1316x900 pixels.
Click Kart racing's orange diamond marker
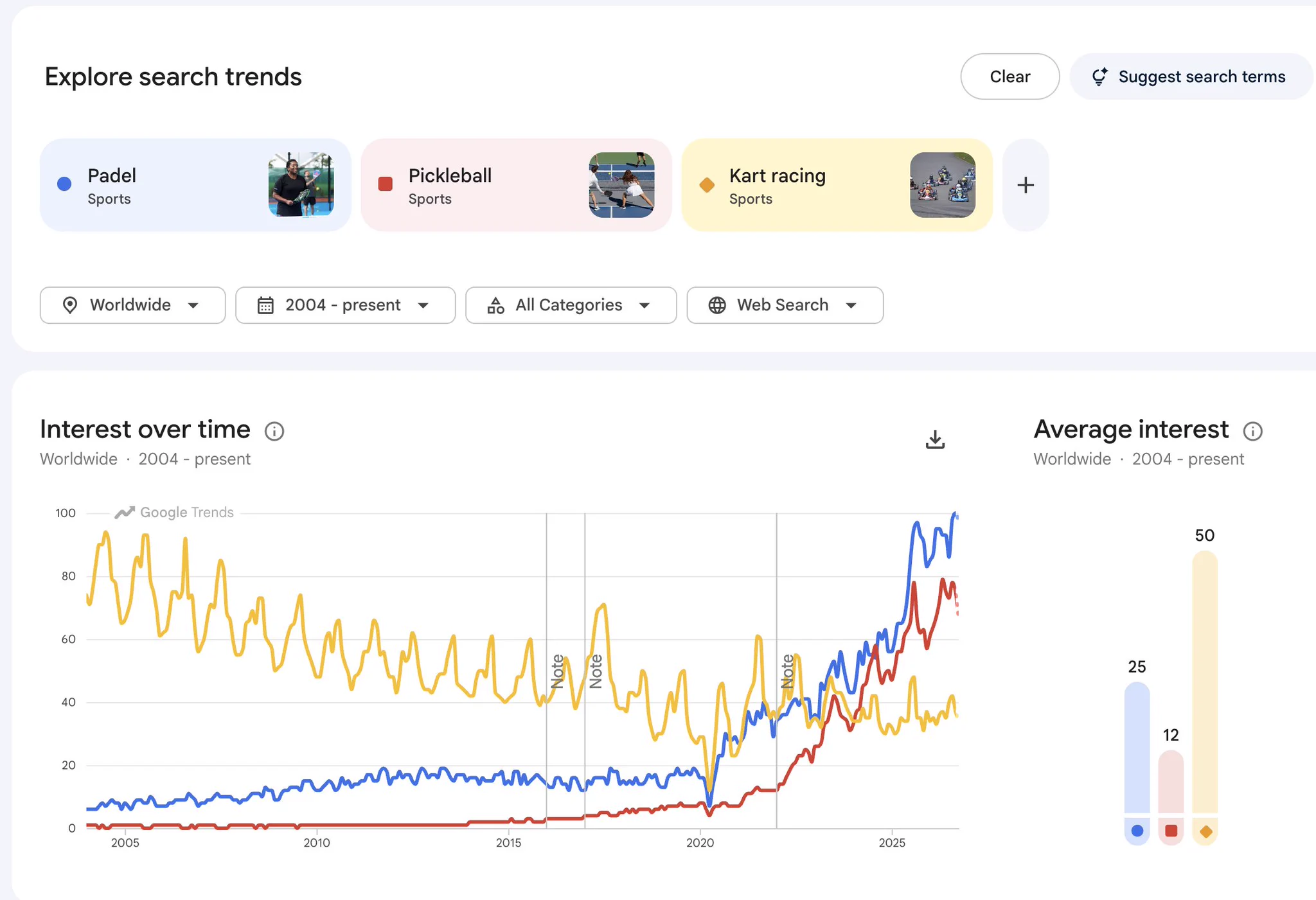(707, 185)
